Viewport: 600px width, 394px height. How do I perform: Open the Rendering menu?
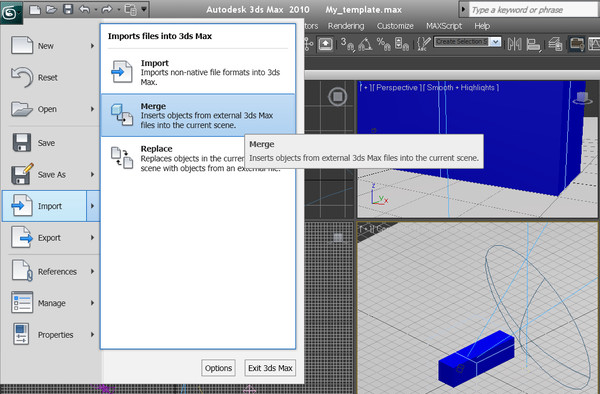pyautogui.click(x=346, y=26)
